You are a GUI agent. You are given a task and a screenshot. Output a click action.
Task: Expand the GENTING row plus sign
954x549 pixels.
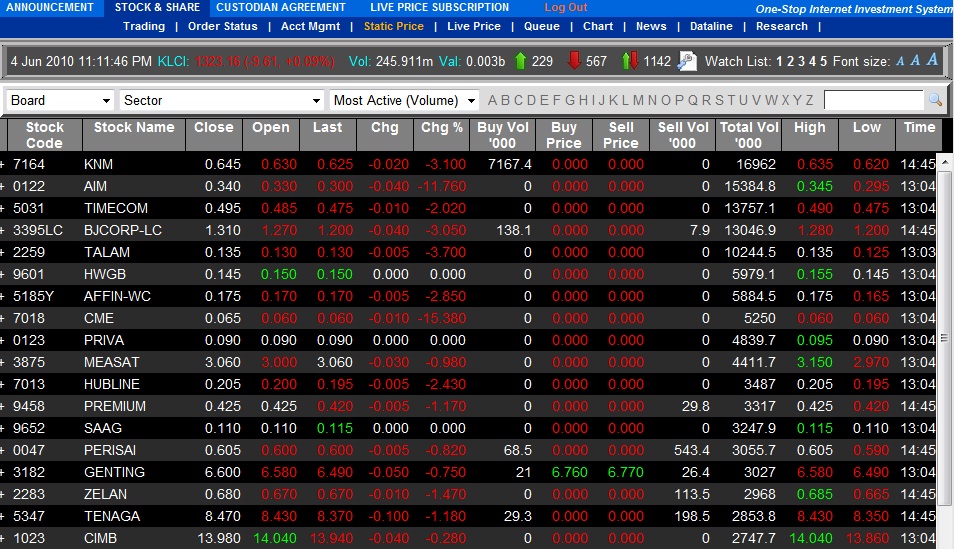[x=2, y=472]
